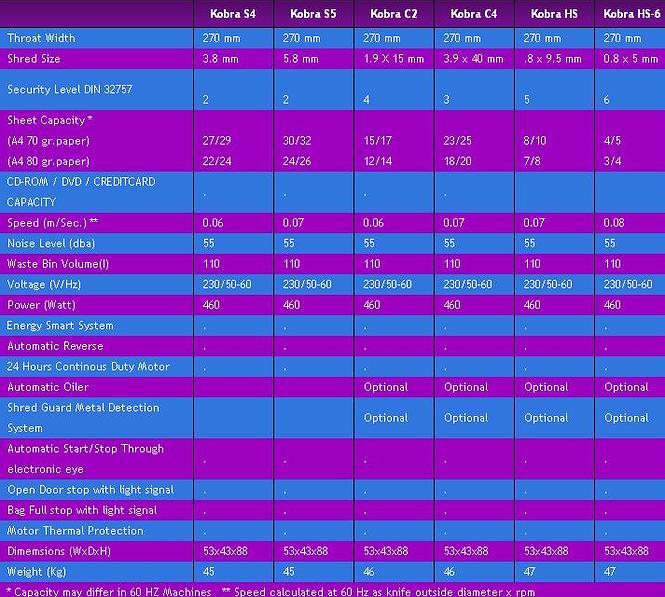Image resolution: width=665 pixels, height=597 pixels.
Task: Select the Shred Size row label
Action: (34, 58)
